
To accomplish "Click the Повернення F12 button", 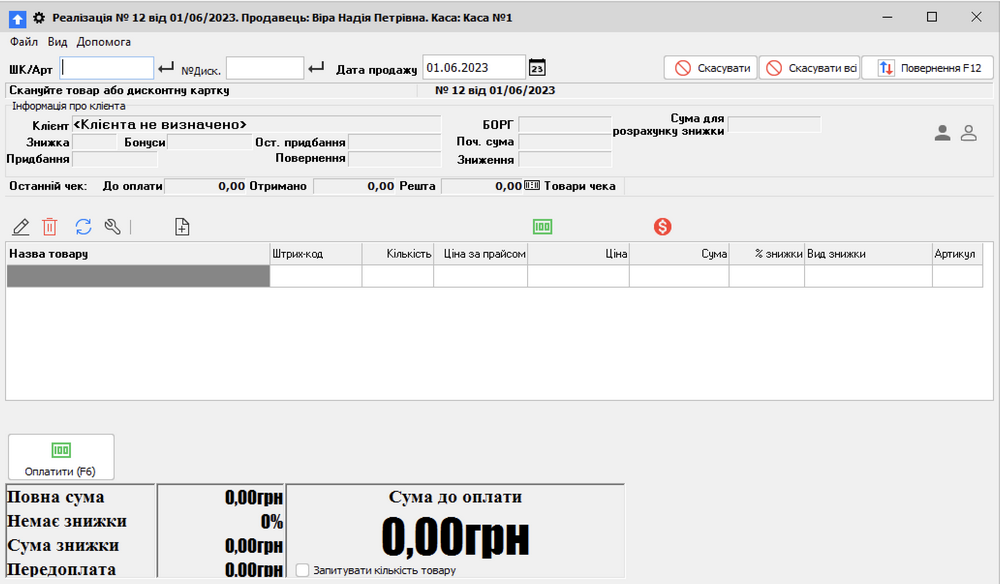I will [927, 68].
